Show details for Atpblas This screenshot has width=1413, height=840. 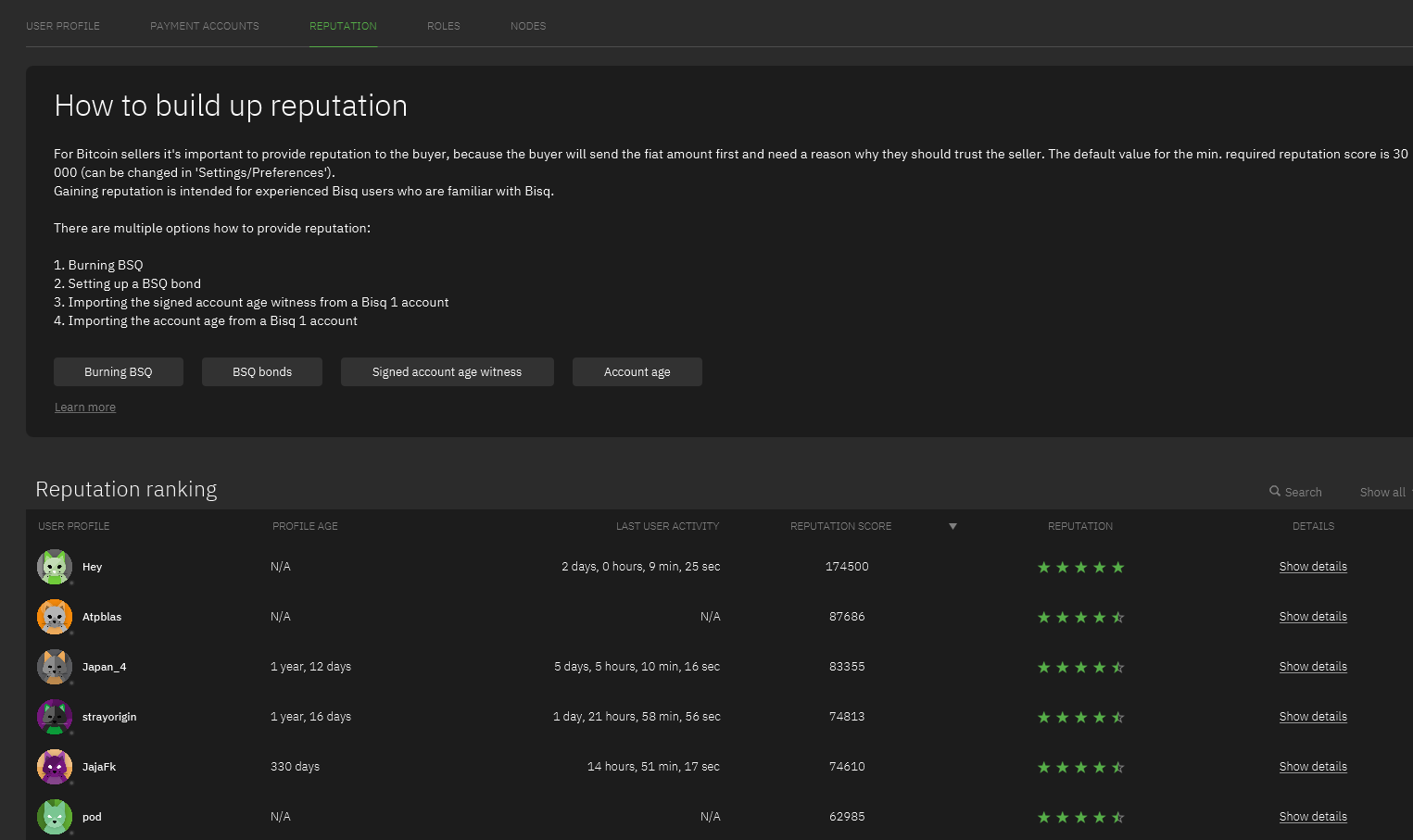[x=1313, y=617]
